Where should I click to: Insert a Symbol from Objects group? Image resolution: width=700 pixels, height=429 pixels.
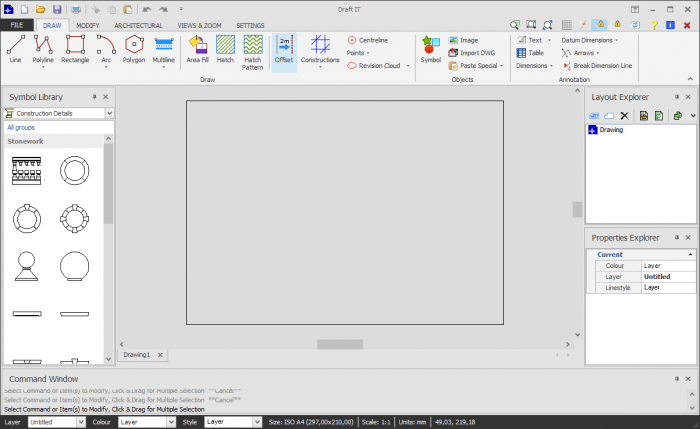[430, 48]
